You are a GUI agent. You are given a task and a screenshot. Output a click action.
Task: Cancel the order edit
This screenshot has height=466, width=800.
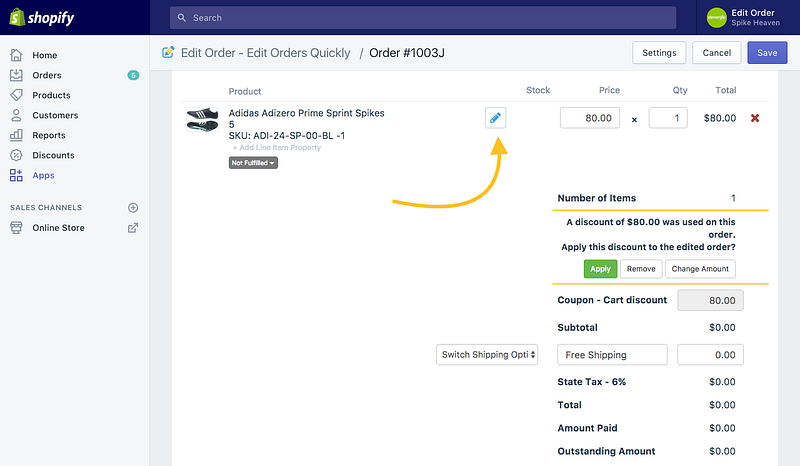(716, 53)
